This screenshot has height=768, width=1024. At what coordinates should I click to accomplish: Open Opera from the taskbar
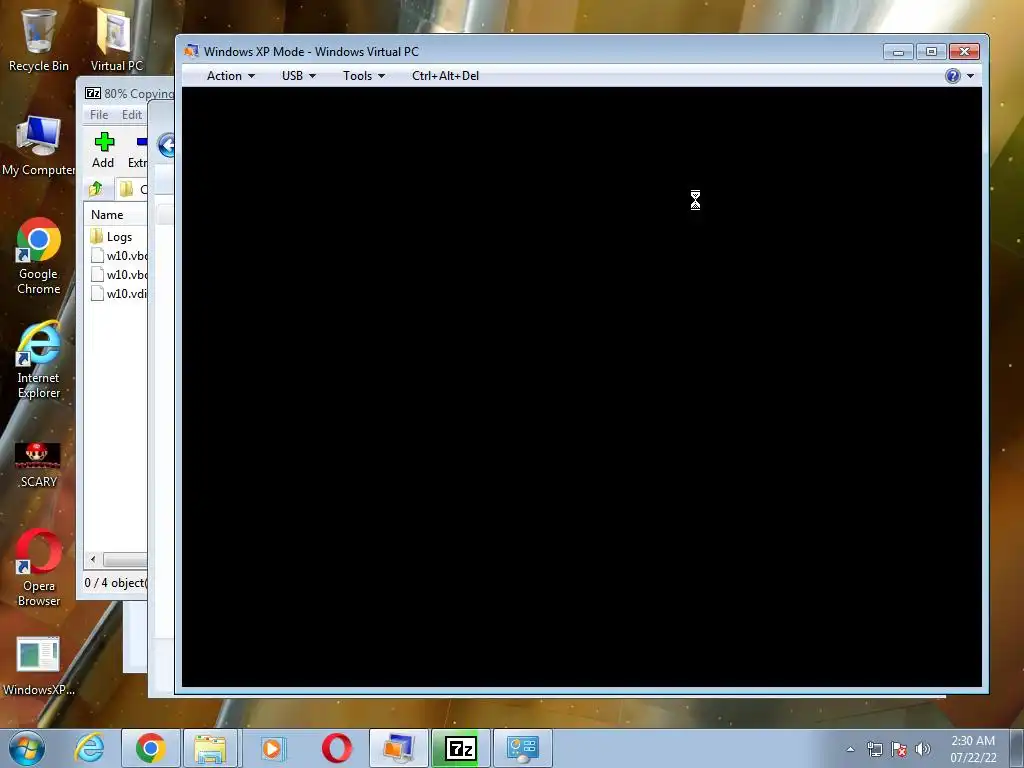[336, 748]
